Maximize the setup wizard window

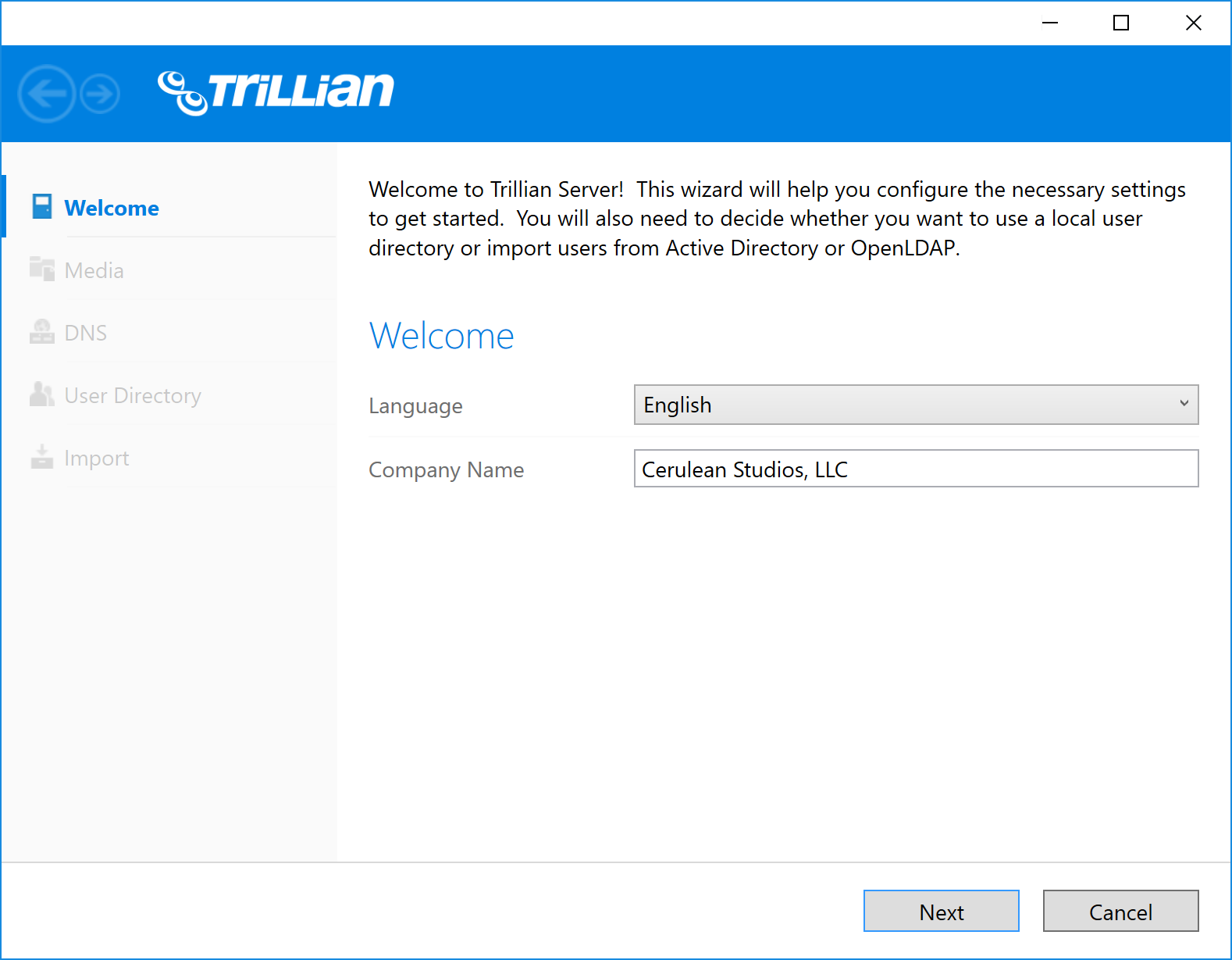(x=1121, y=23)
